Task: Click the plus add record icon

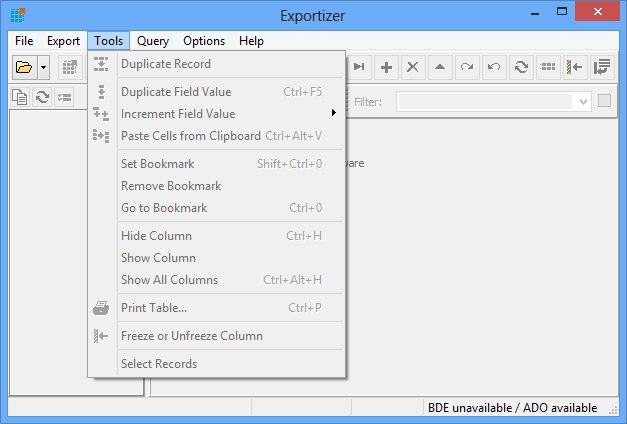Action: (x=386, y=67)
